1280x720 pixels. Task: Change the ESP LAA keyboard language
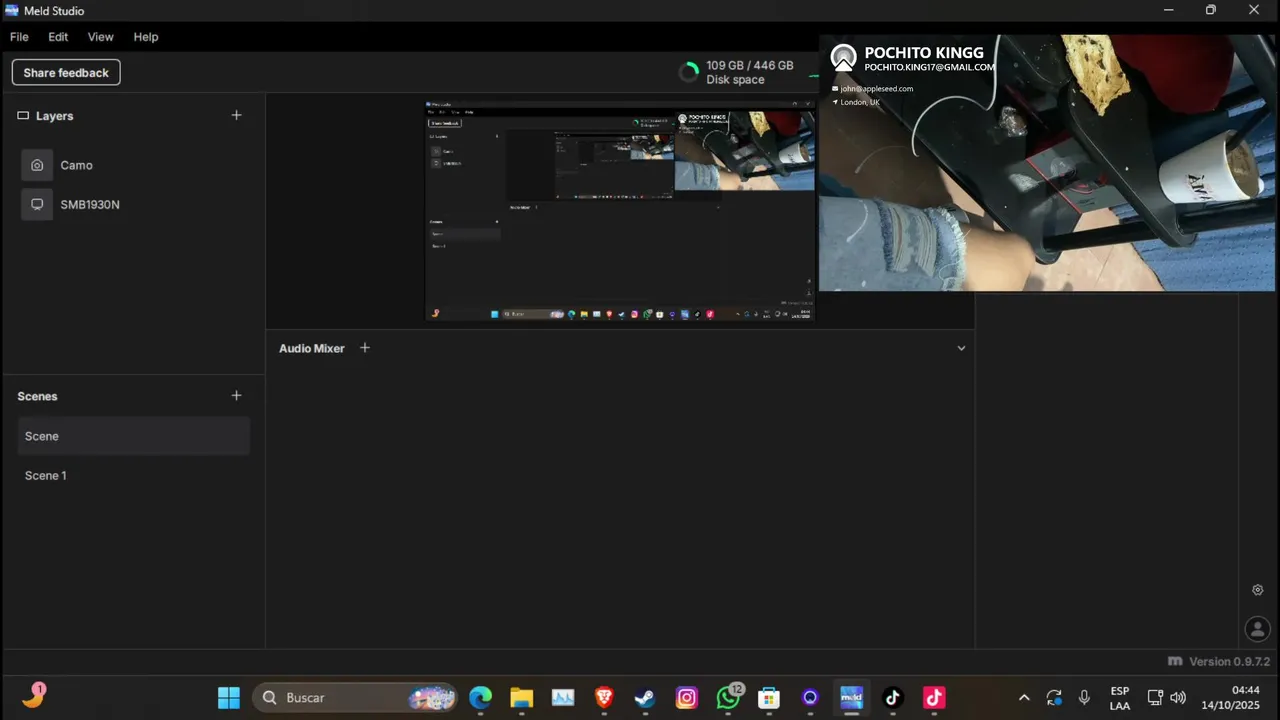1120,698
